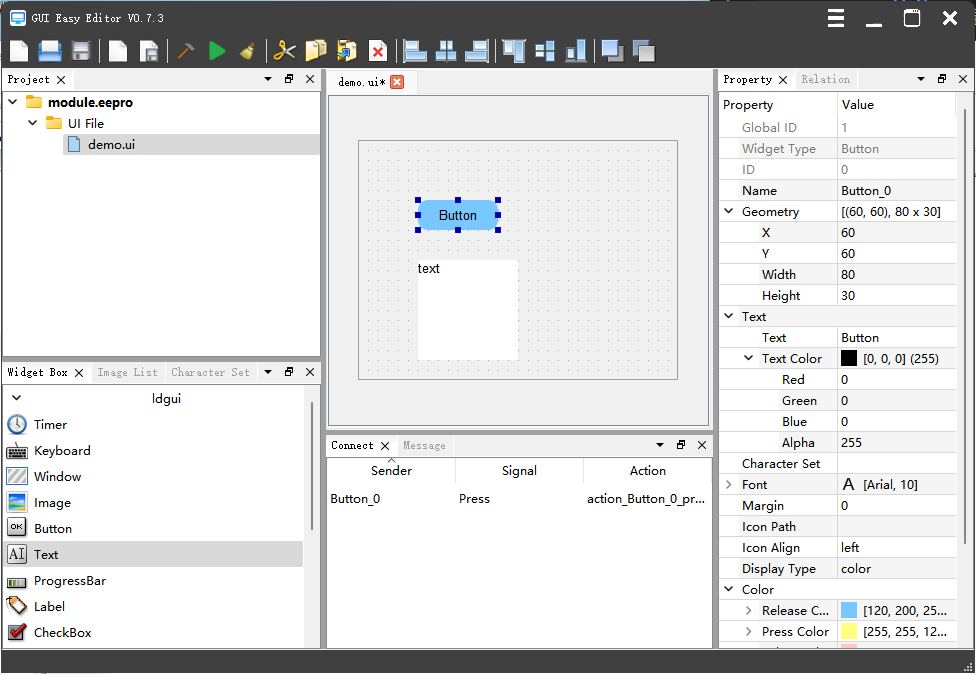Float the Project panel
Image resolution: width=976 pixels, height=674 pixels.
tap(289, 79)
